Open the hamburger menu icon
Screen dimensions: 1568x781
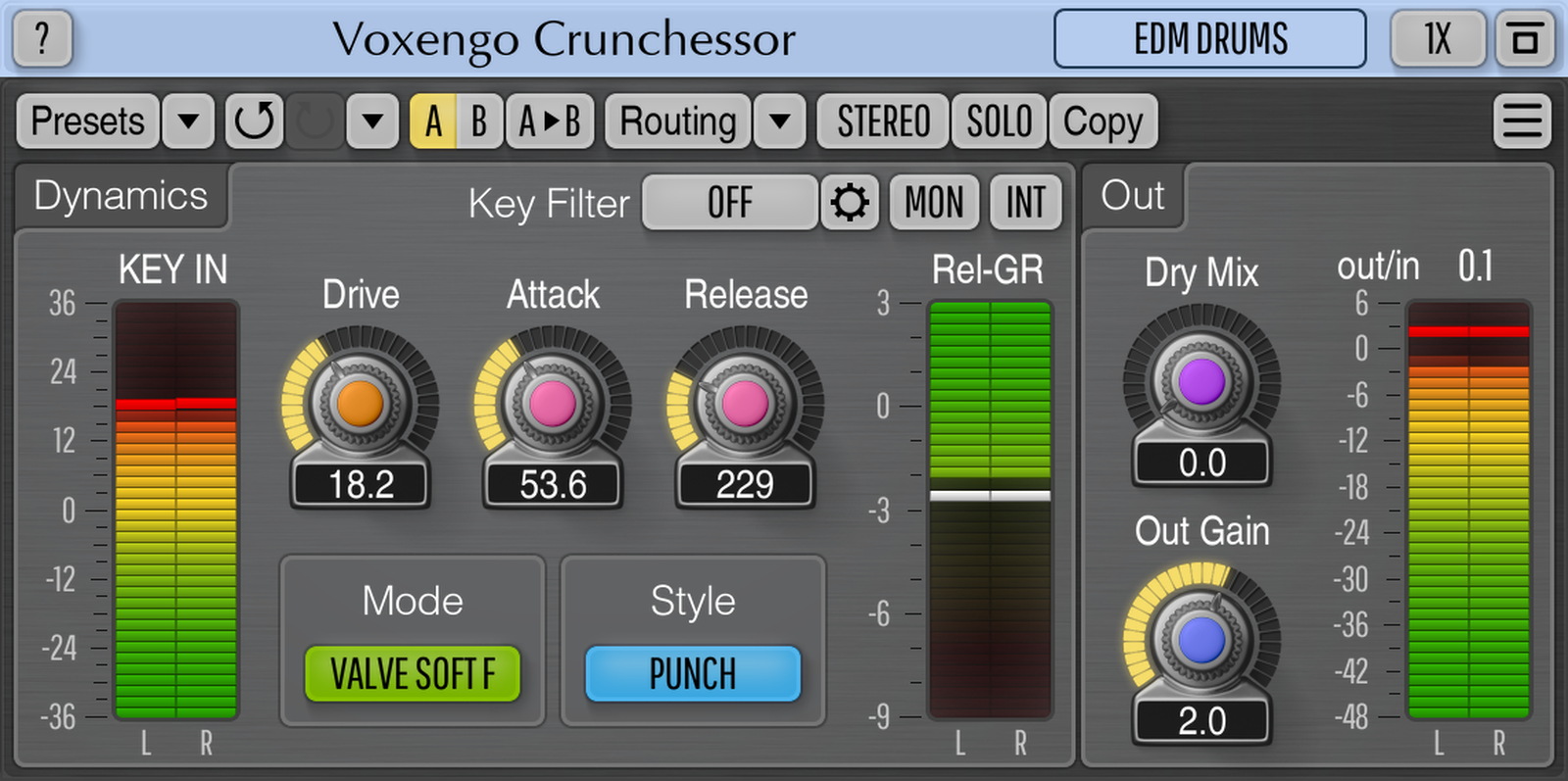[x=1522, y=122]
